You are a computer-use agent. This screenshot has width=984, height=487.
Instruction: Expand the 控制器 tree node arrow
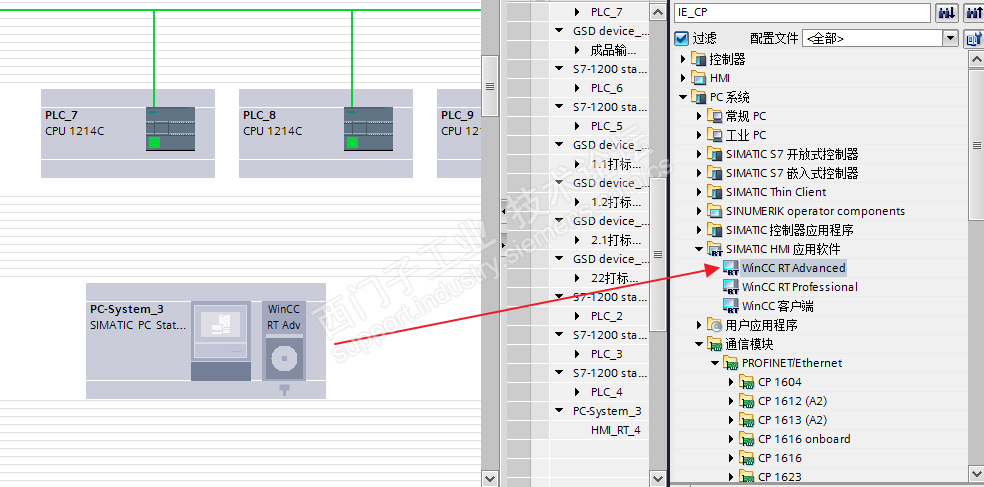pos(683,59)
